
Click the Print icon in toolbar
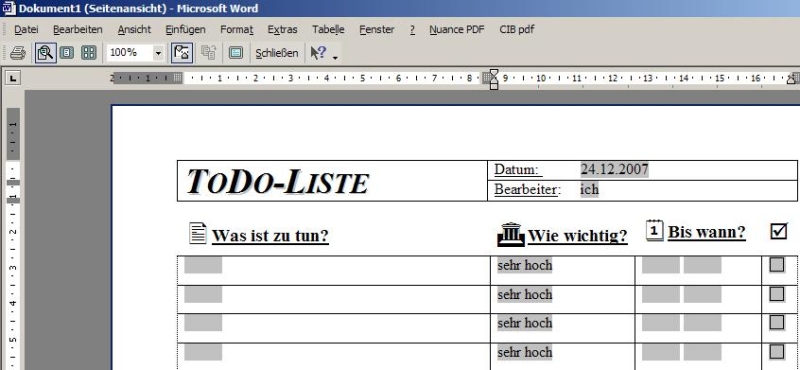18,53
